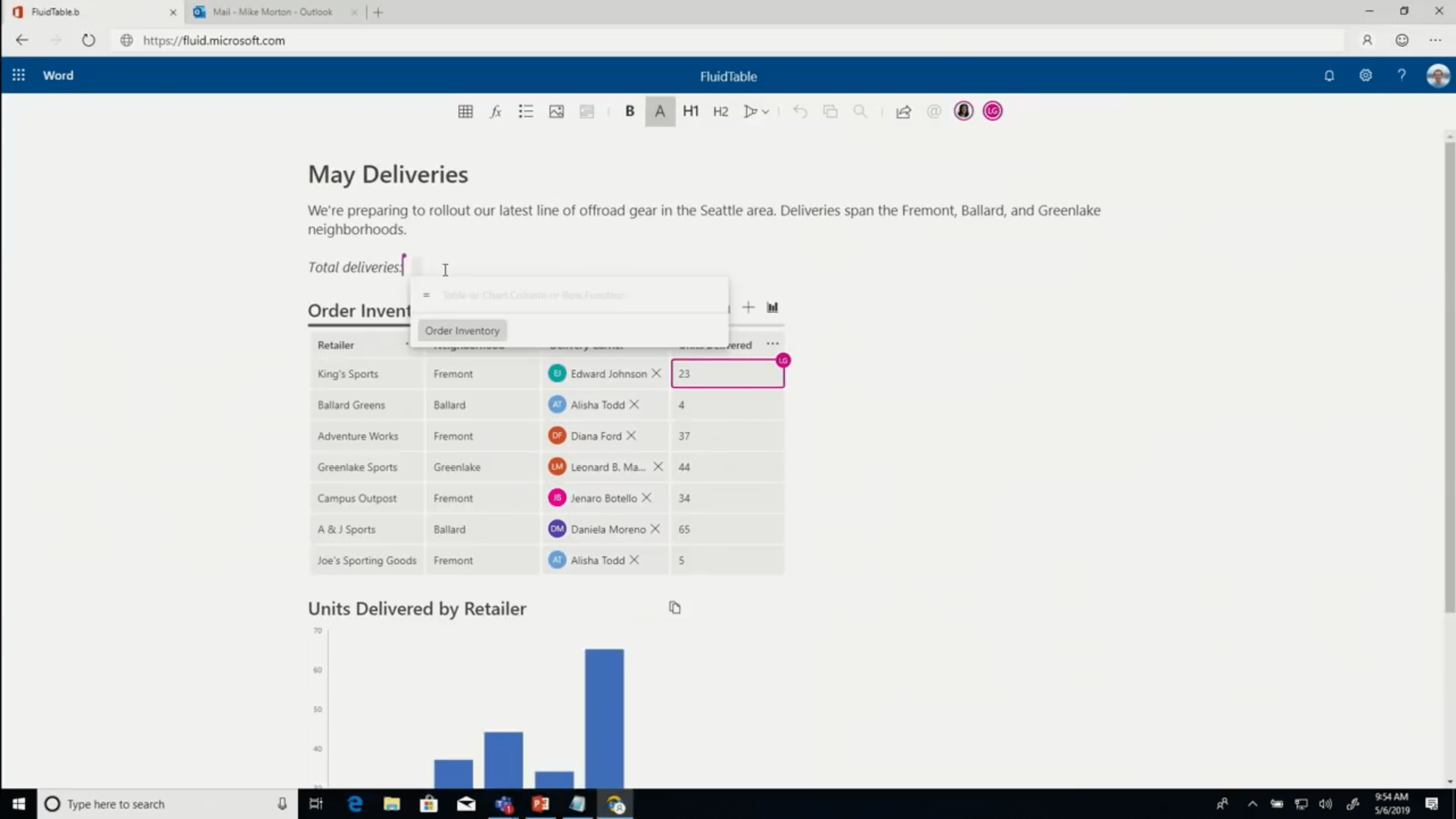Open help question mark icon
Screen dimensions: 1456x819
1402,75
